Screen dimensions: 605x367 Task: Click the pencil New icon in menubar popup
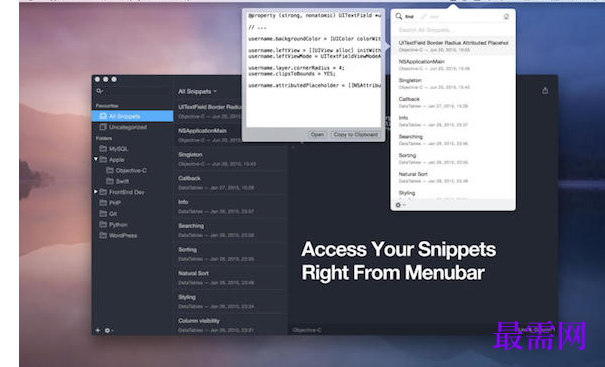point(424,17)
